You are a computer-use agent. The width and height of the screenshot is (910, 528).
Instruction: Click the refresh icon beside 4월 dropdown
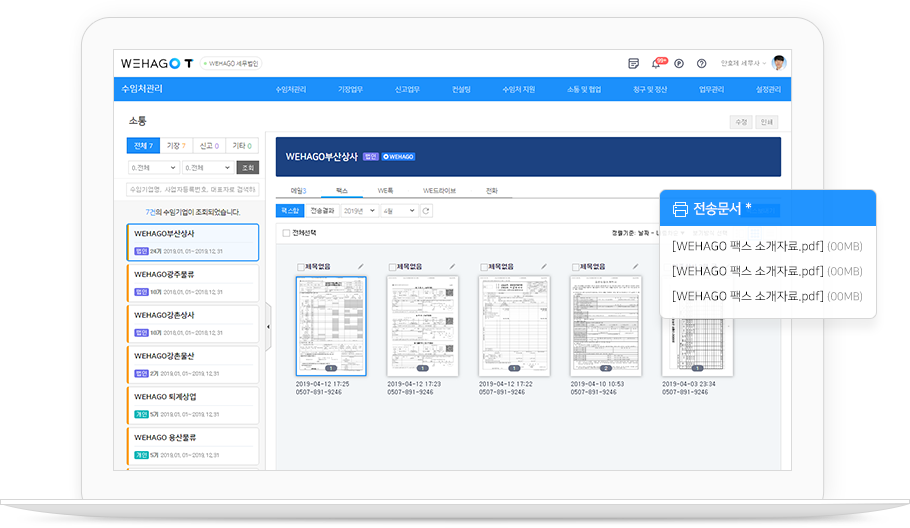pyautogui.click(x=426, y=211)
